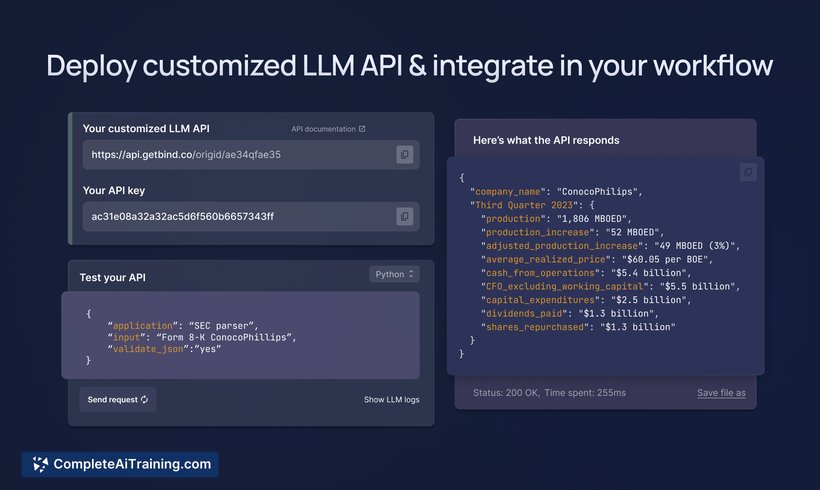Click the Time spent: 255ms text
820x490 pixels.
(585, 393)
